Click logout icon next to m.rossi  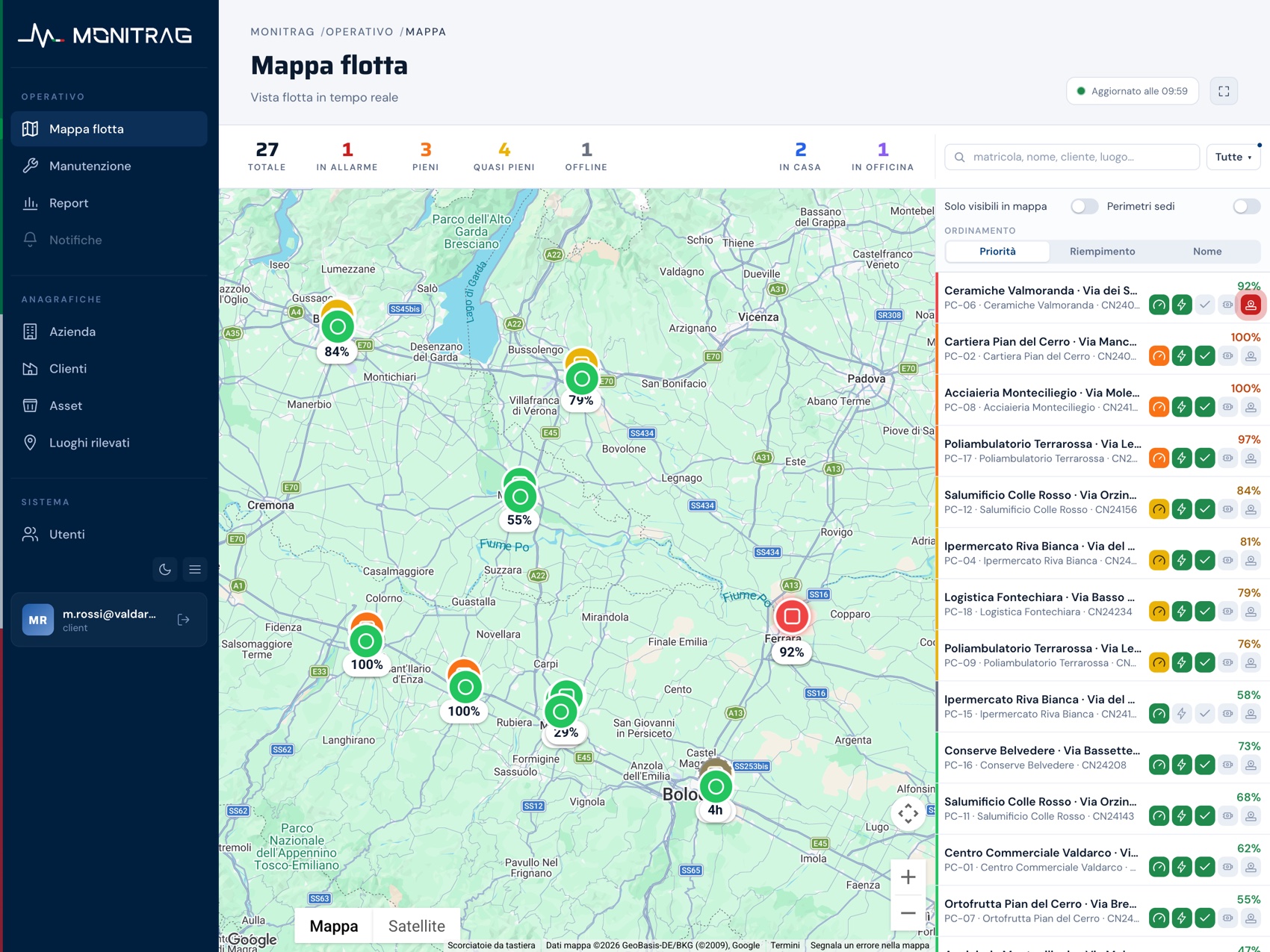[x=184, y=620]
